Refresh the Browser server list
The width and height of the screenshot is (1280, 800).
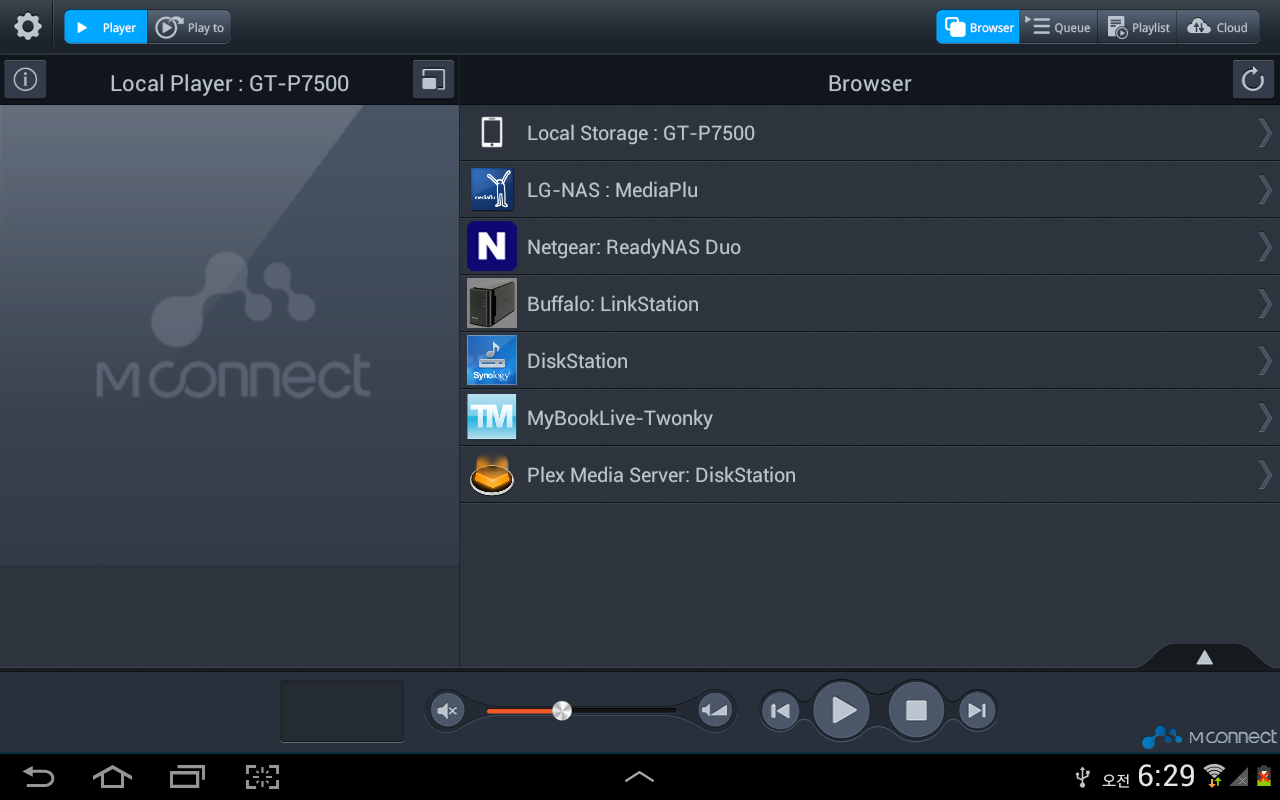[x=1253, y=79]
